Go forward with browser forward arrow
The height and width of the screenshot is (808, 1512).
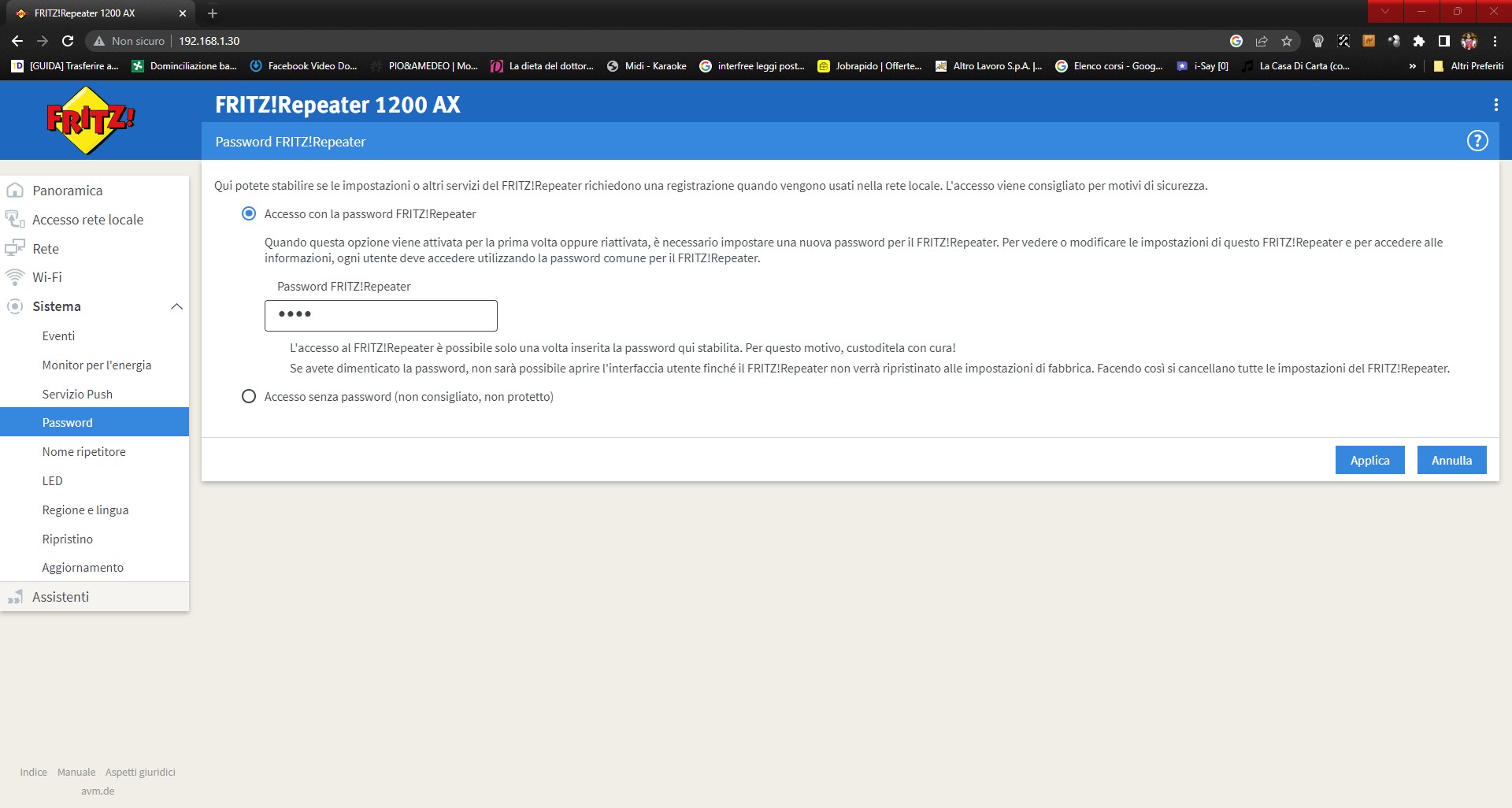[43, 41]
